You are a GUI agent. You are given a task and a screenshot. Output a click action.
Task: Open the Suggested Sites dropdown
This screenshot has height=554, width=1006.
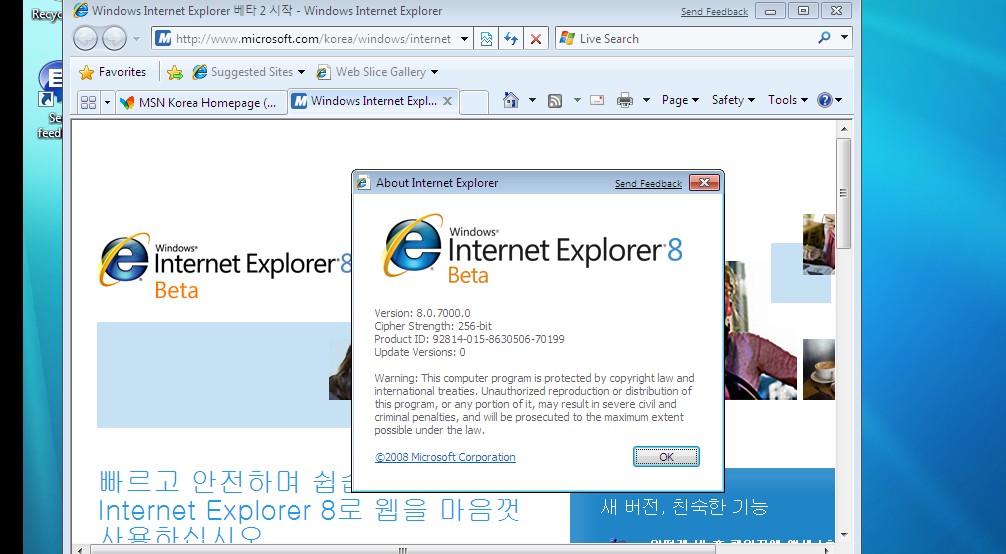click(x=248, y=72)
